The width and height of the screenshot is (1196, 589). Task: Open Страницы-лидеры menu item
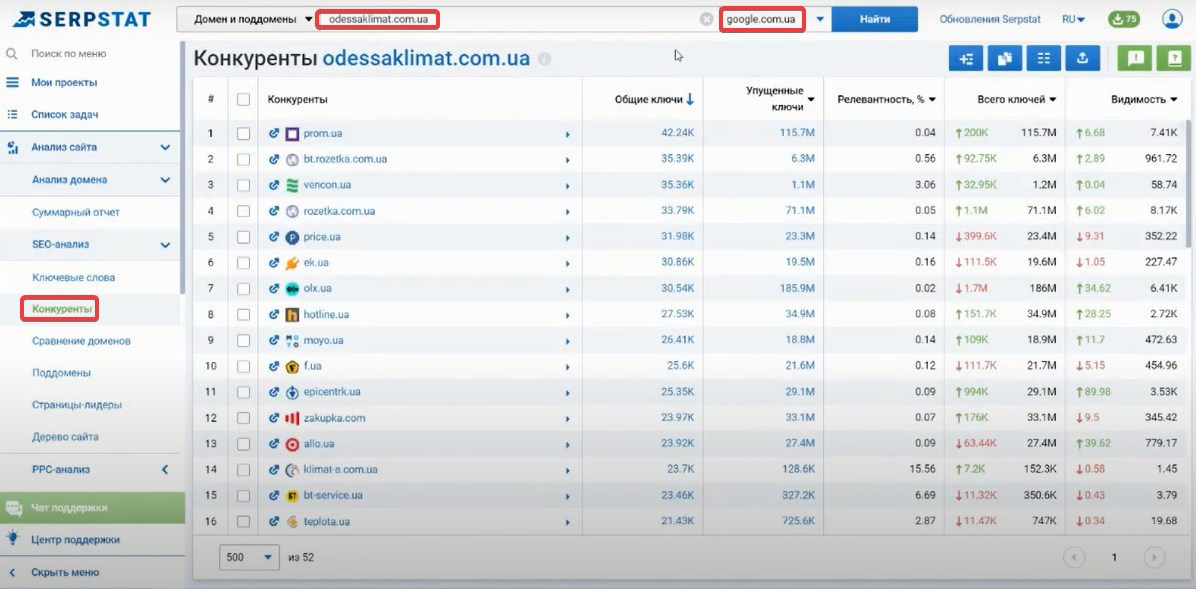[77, 405]
